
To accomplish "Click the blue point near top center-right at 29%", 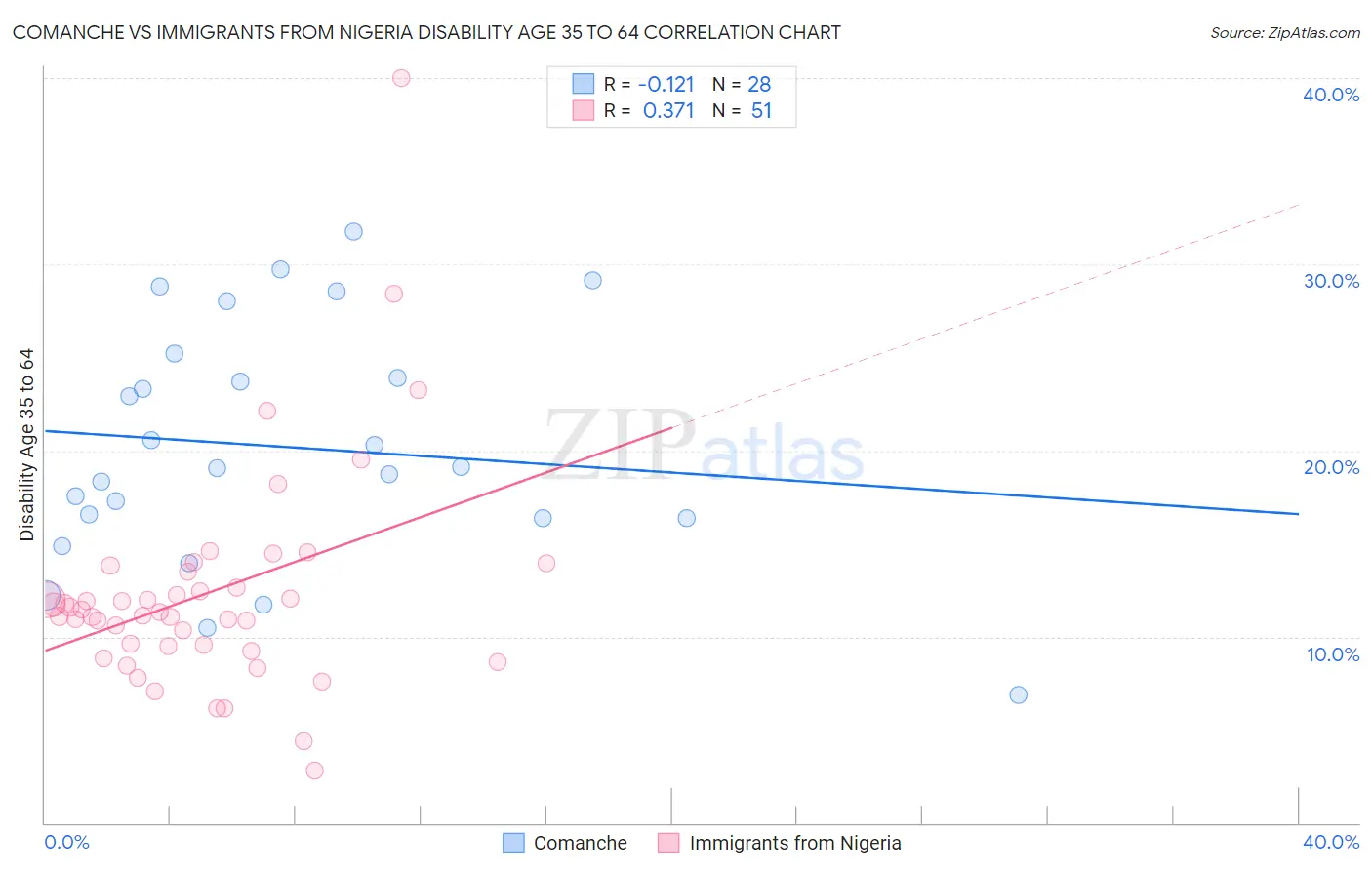I will [x=592, y=281].
